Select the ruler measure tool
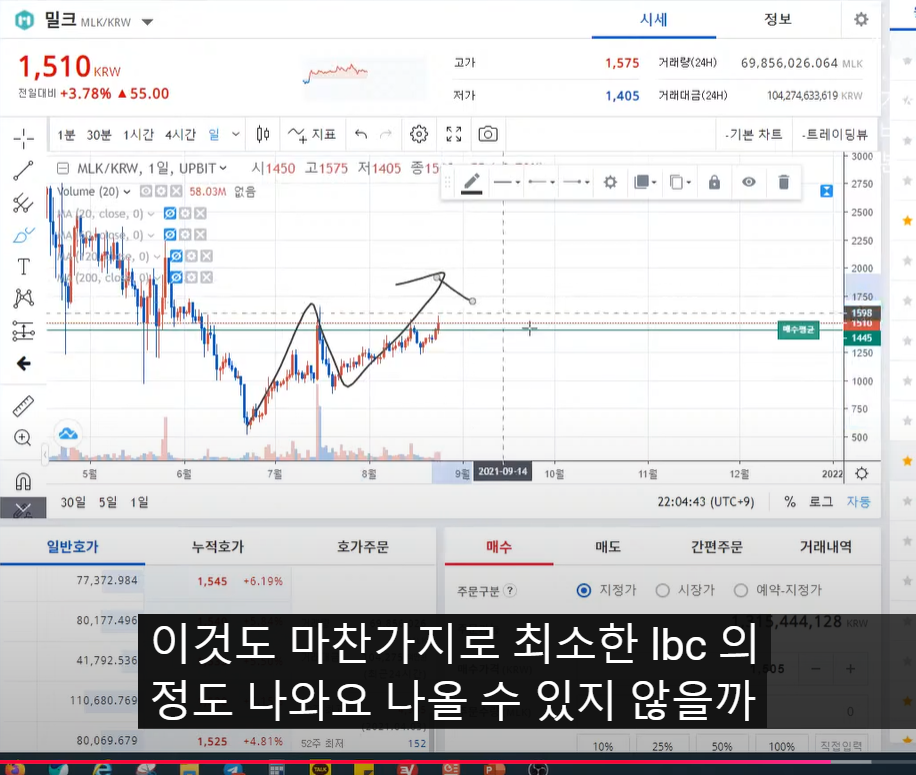This screenshot has height=775, width=916. point(23,406)
